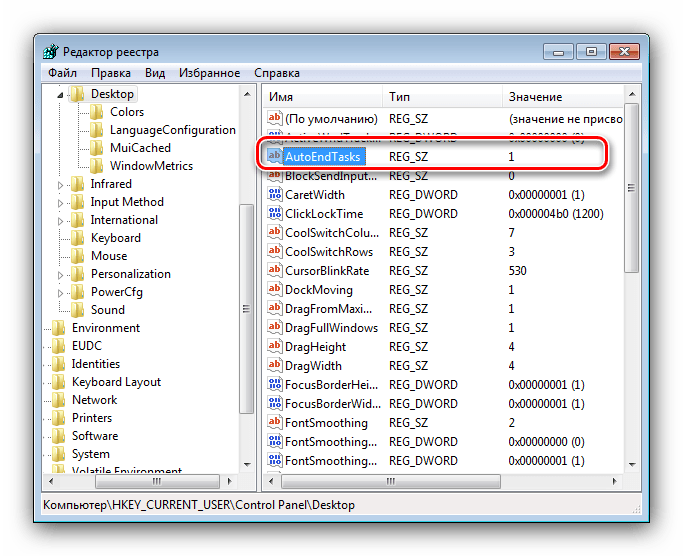
Task: Click the FontSmoothing value 2
Action: coord(511,422)
